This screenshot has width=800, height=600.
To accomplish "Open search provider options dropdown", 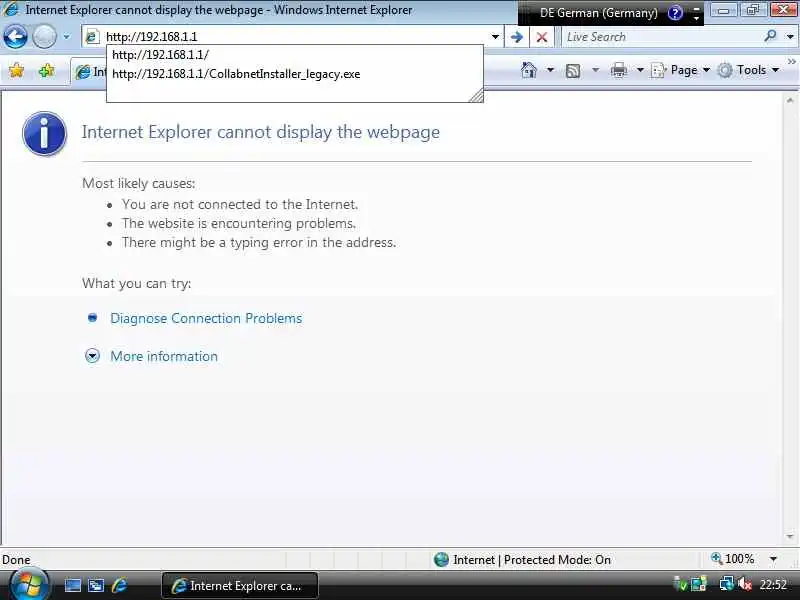I will [790, 37].
